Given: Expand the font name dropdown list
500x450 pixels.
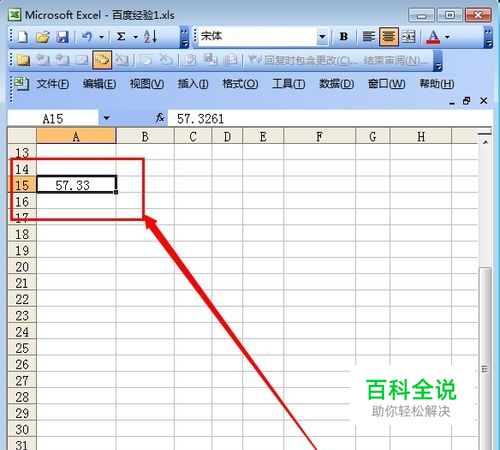Looking at the screenshot, I should (x=322, y=36).
